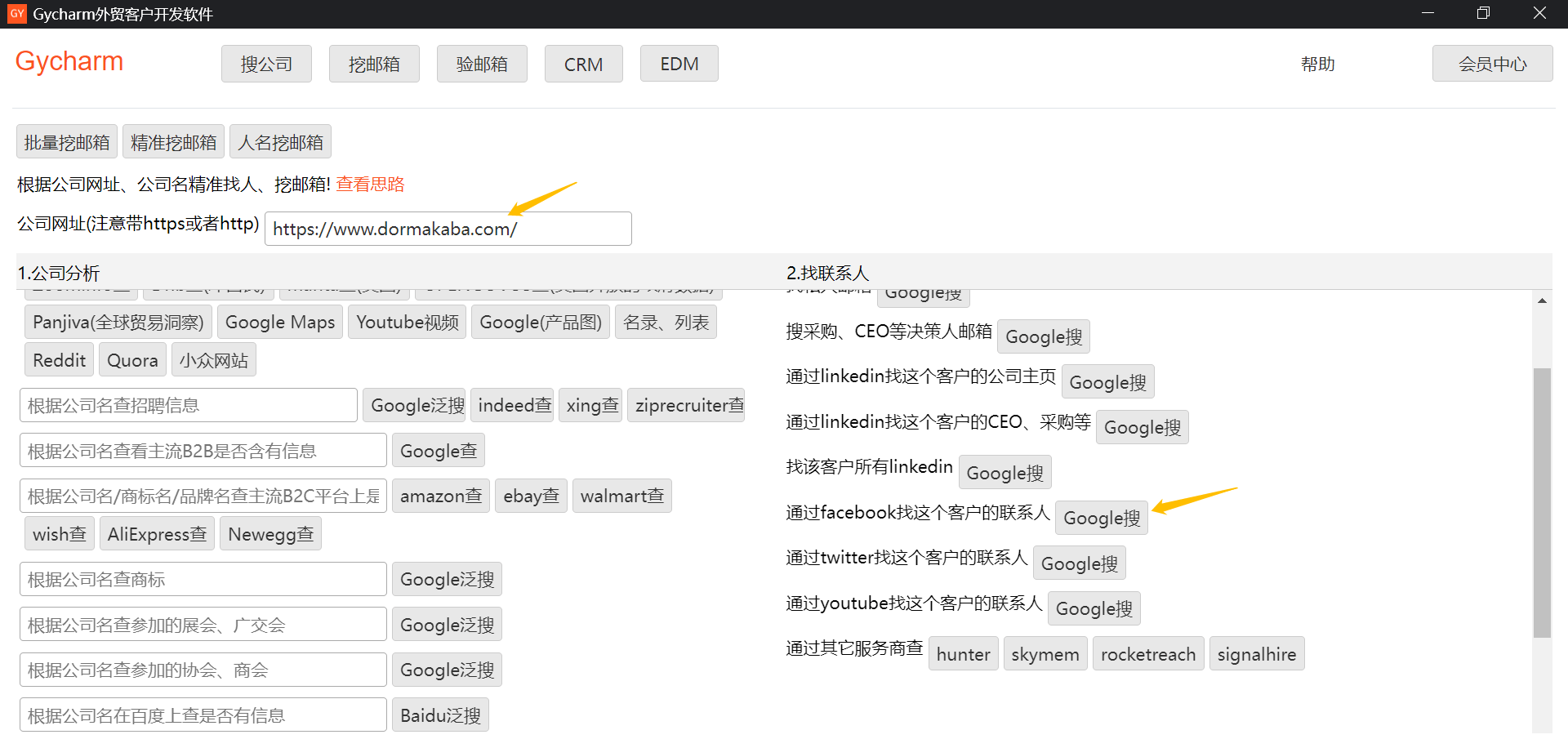The image size is (1568, 748).
Task: Focus the 展会、广交会 search input
Action: pos(203,625)
